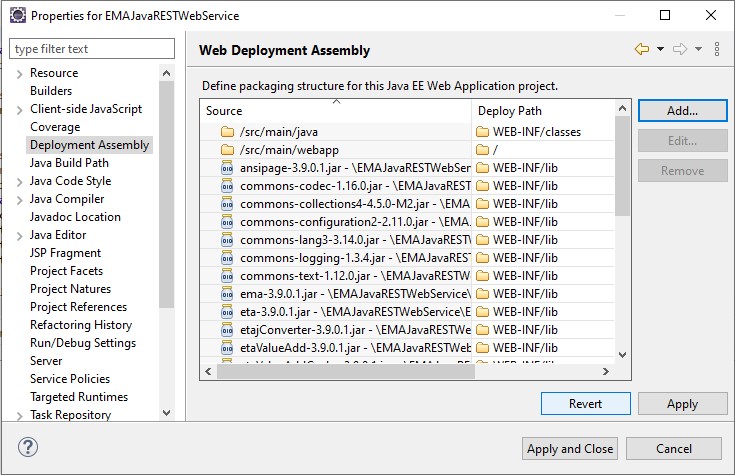Select Coverage in the properties tree
735x475 pixels.
(55, 127)
